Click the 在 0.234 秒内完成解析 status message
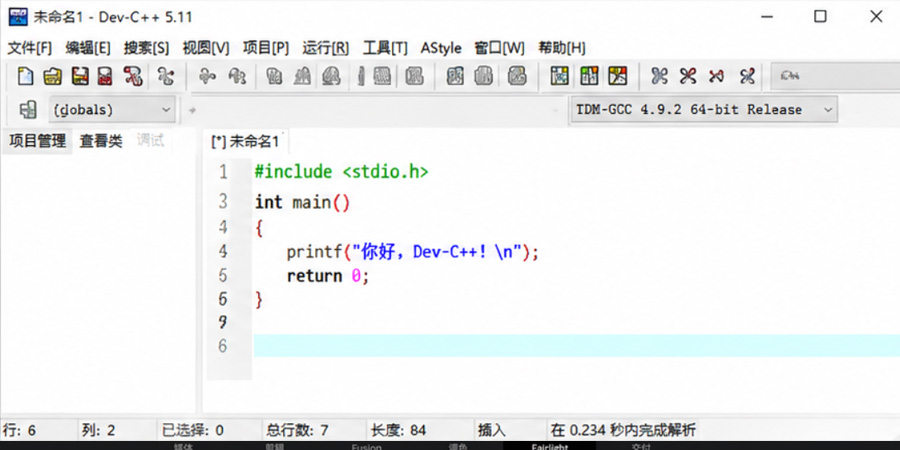900x450 pixels. click(623, 430)
